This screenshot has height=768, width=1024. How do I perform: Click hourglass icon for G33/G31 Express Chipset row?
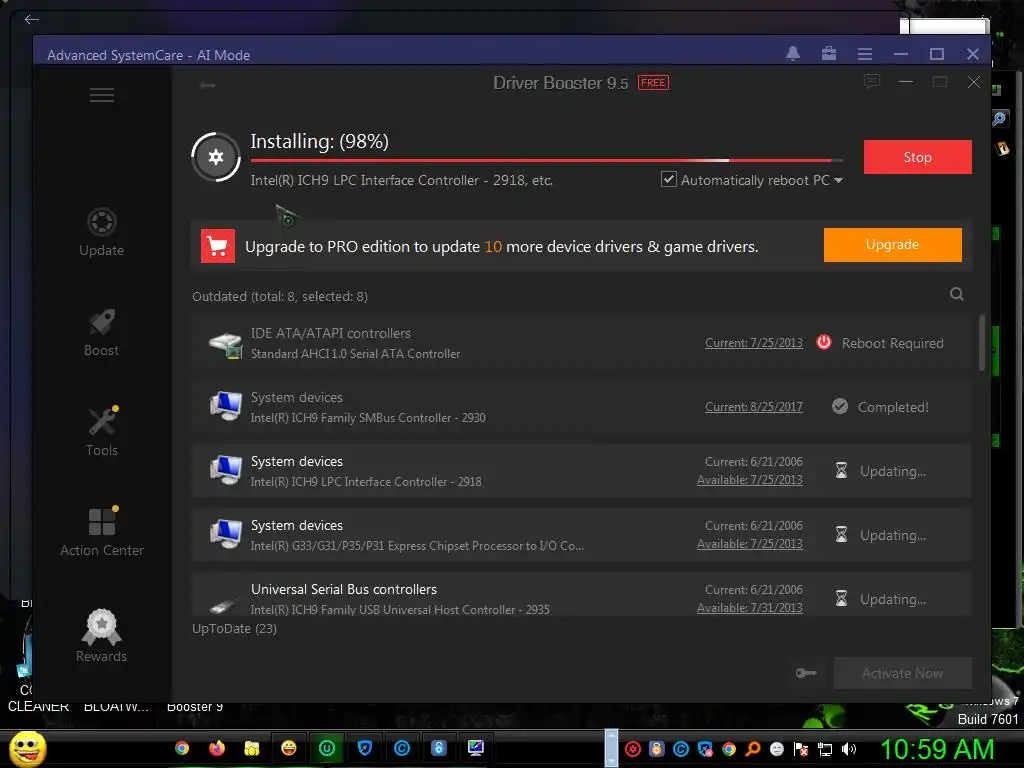[x=841, y=534]
